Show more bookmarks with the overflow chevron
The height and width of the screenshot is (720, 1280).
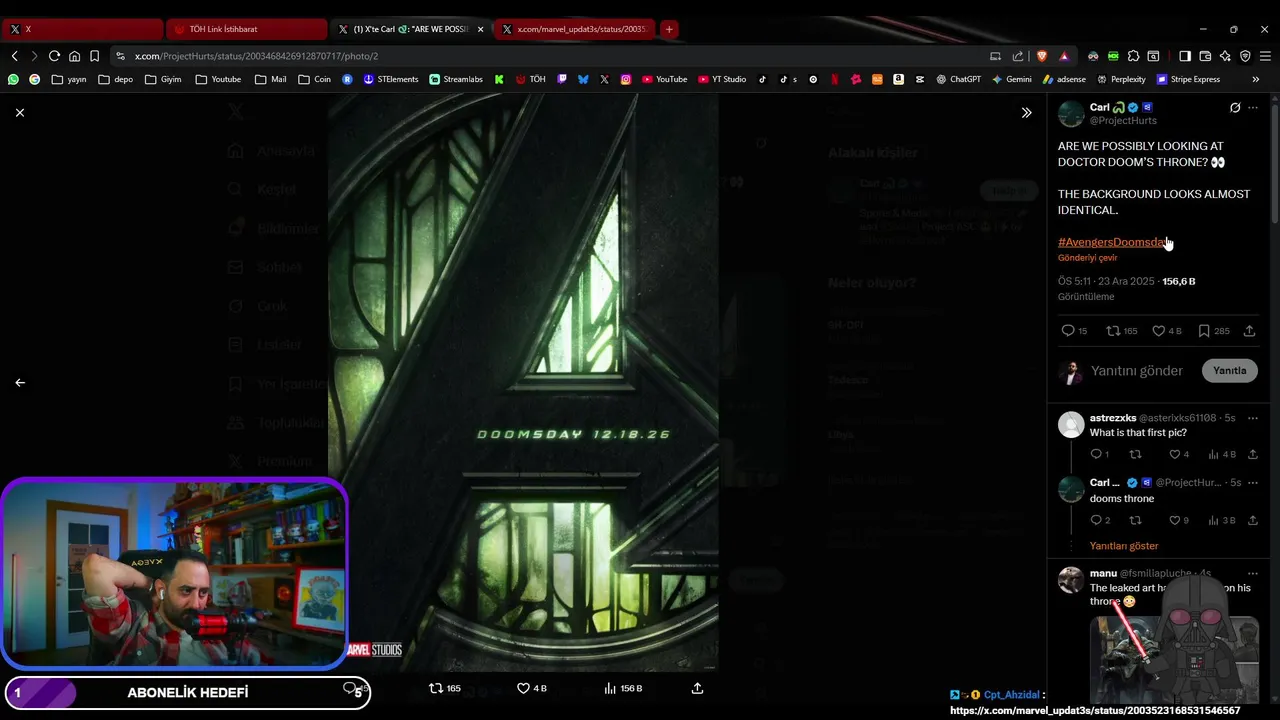pos(1255,79)
